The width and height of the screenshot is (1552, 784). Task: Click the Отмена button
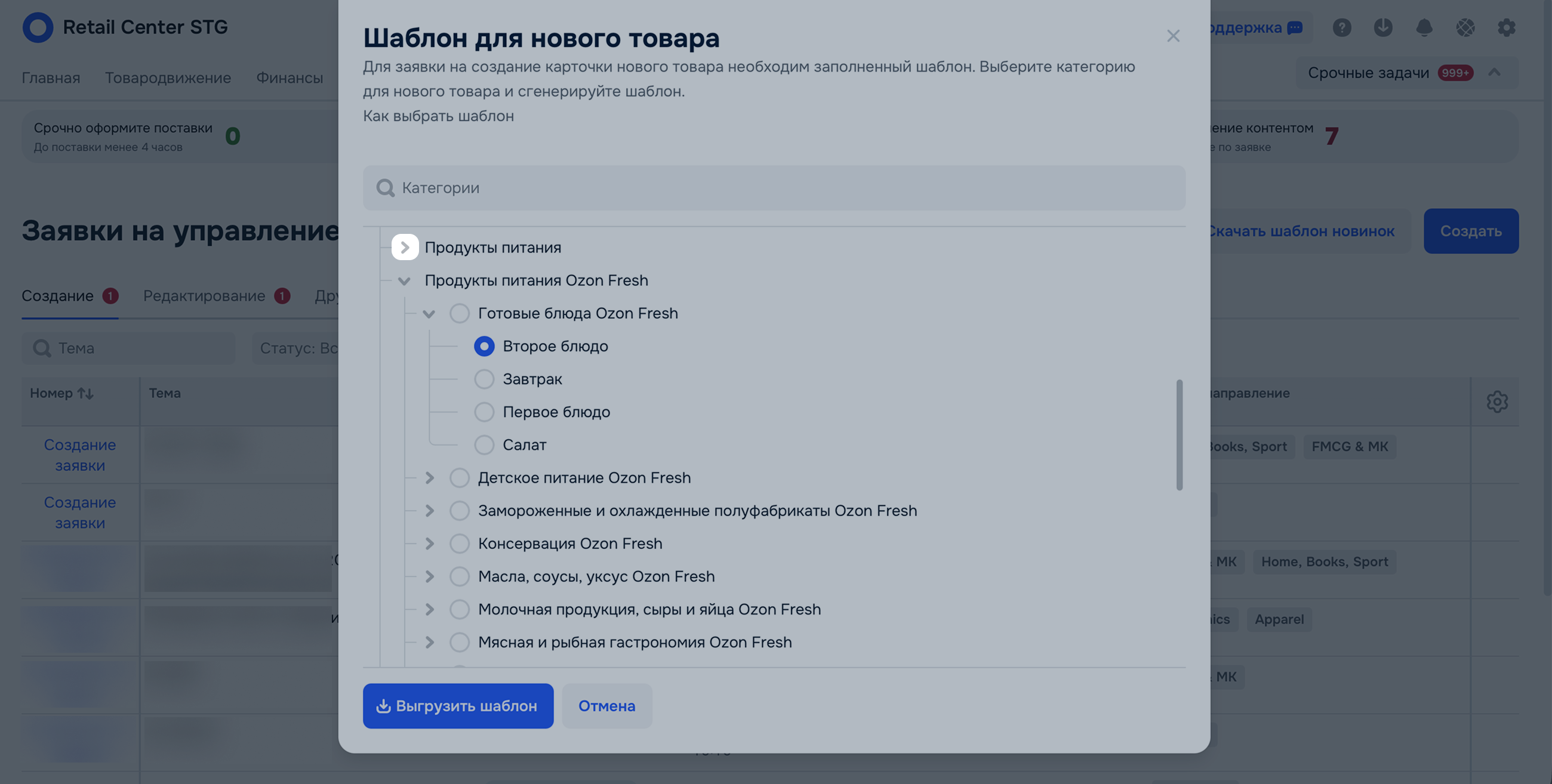pyautogui.click(x=606, y=706)
